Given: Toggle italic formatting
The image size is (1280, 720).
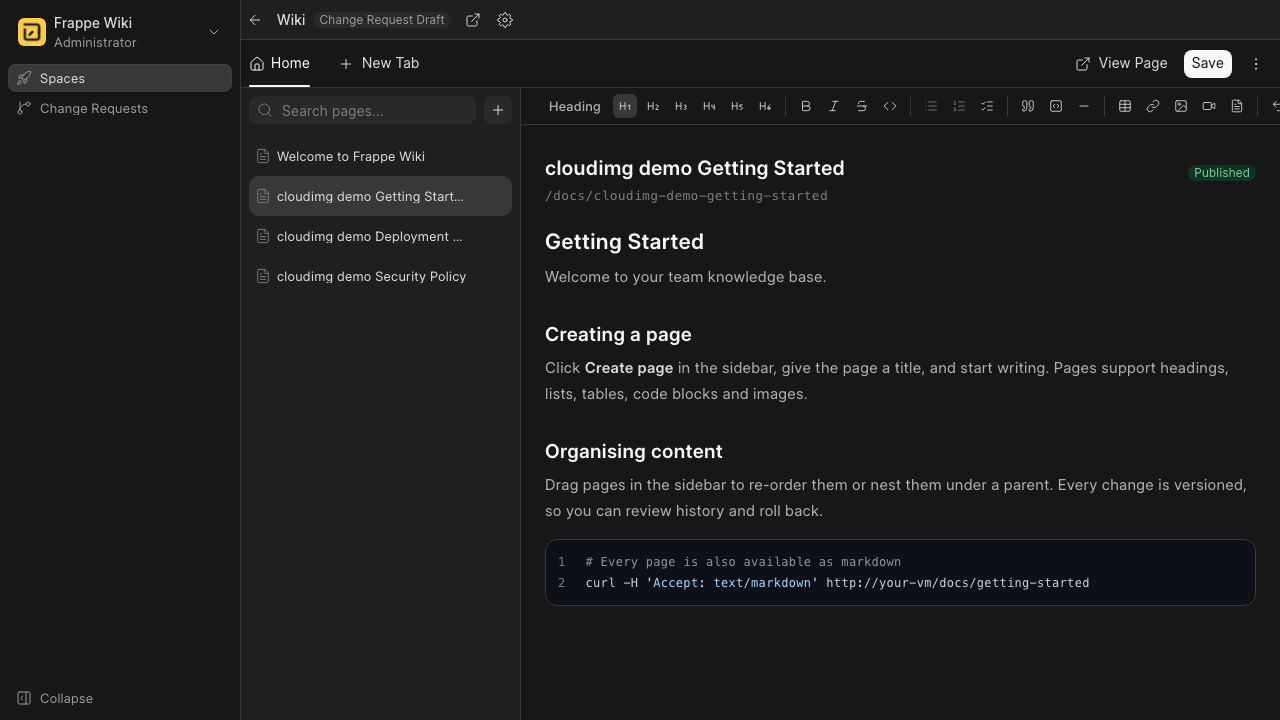Looking at the screenshot, I should (834, 106).
